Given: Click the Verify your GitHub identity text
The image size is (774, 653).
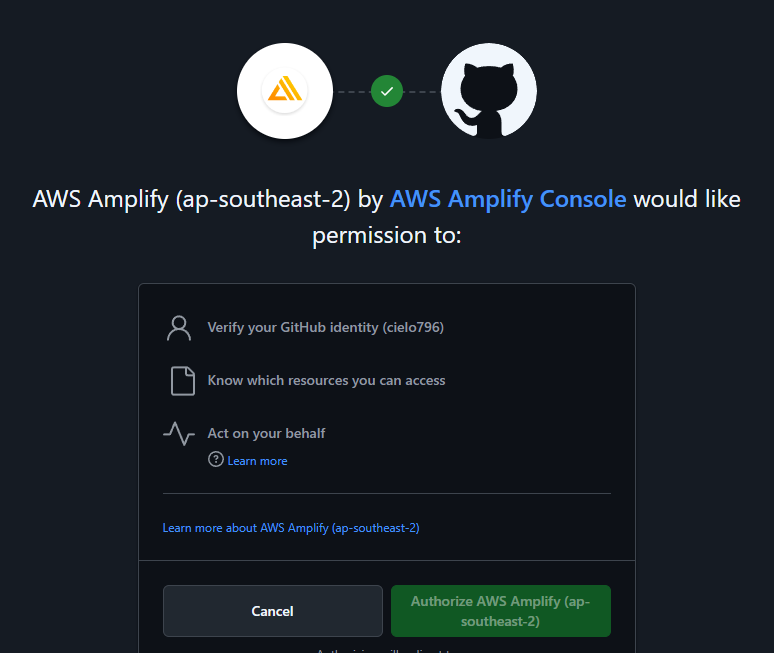Looking at the screenshot, I should (325, 327).
